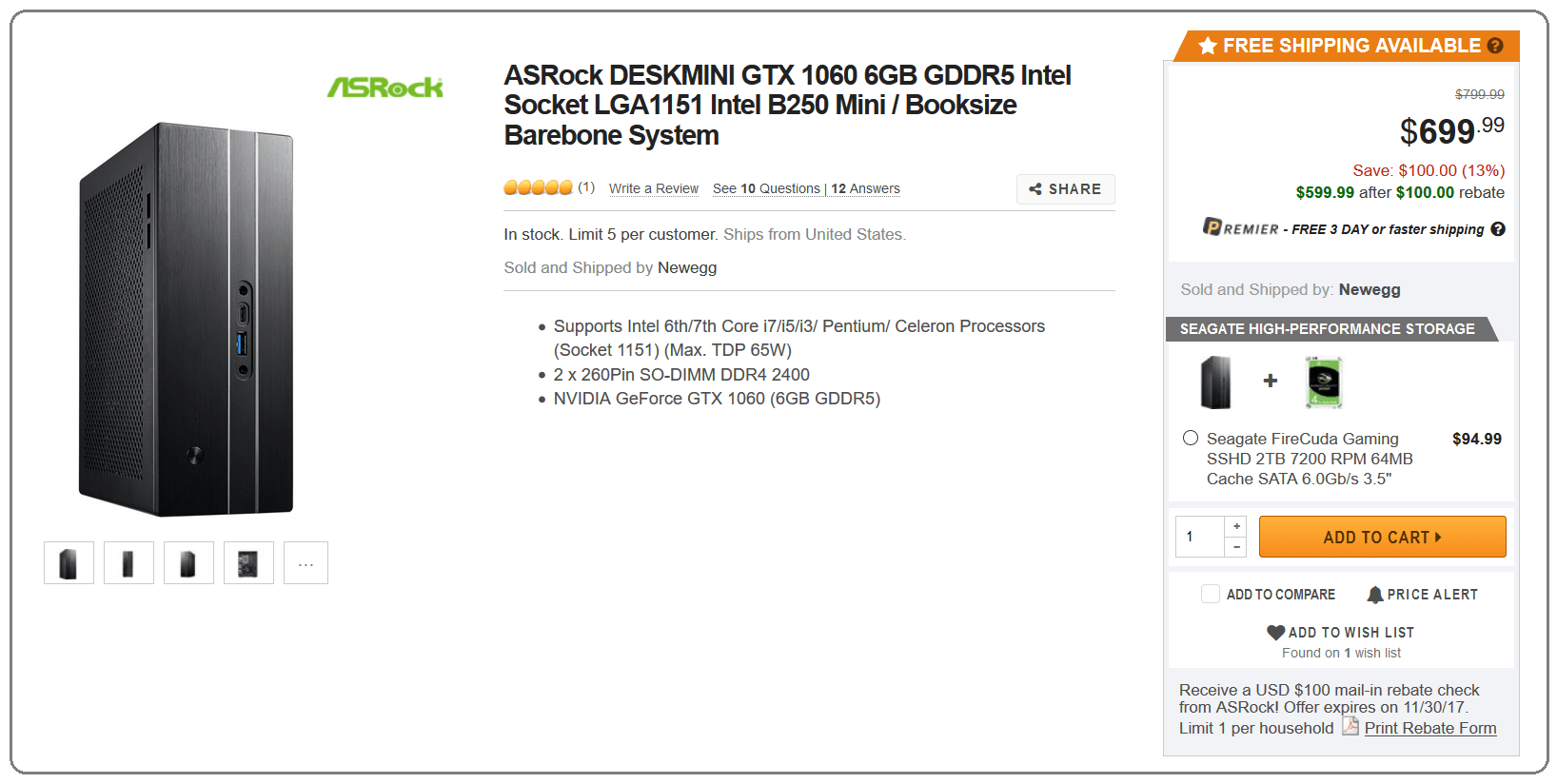This screenshot has height=784, width=1557.
Task: Click the Share button
Action: point(1065,189)
